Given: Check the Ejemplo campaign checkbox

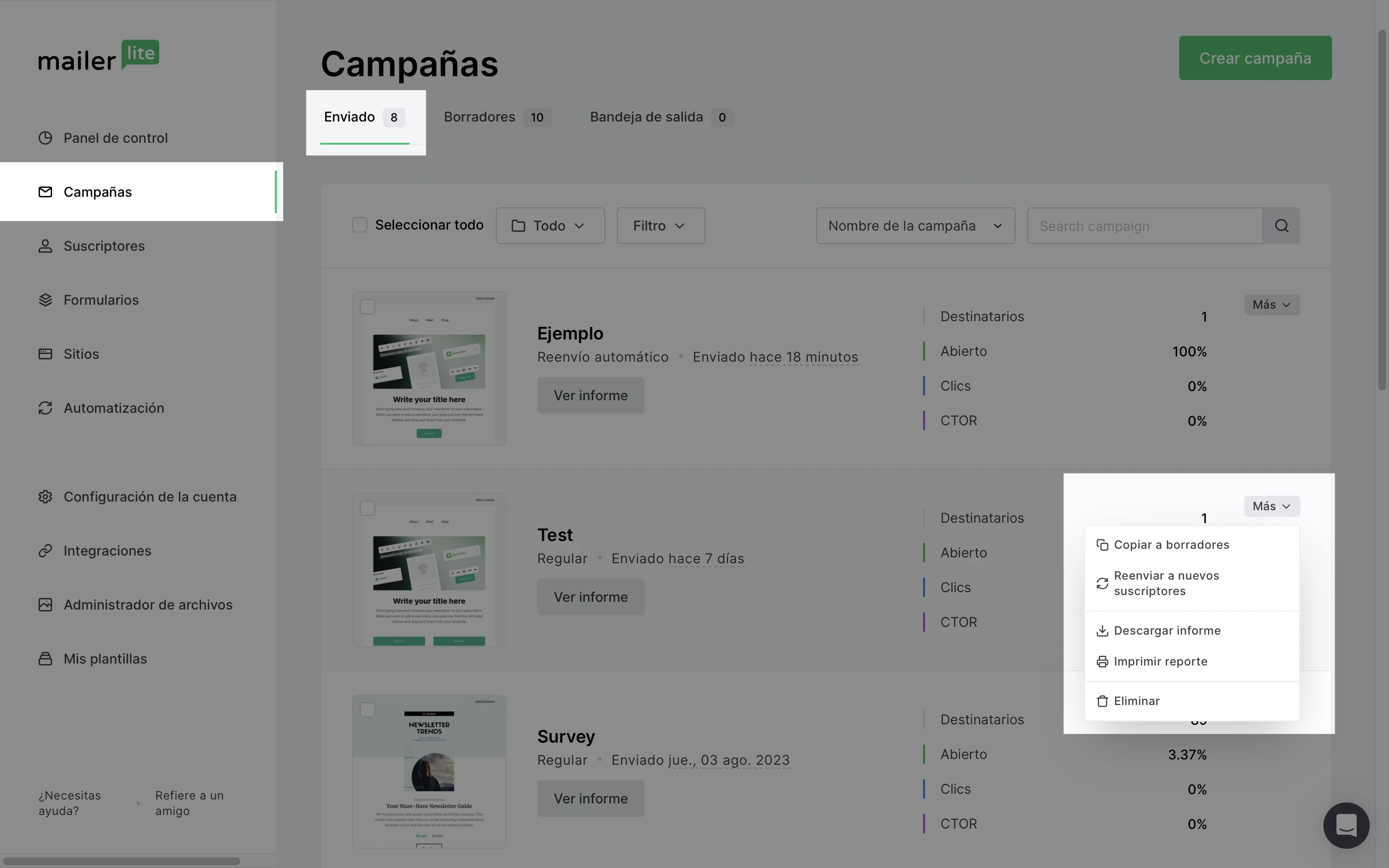Looking at the screenshot, I should (x=368, y=307).
